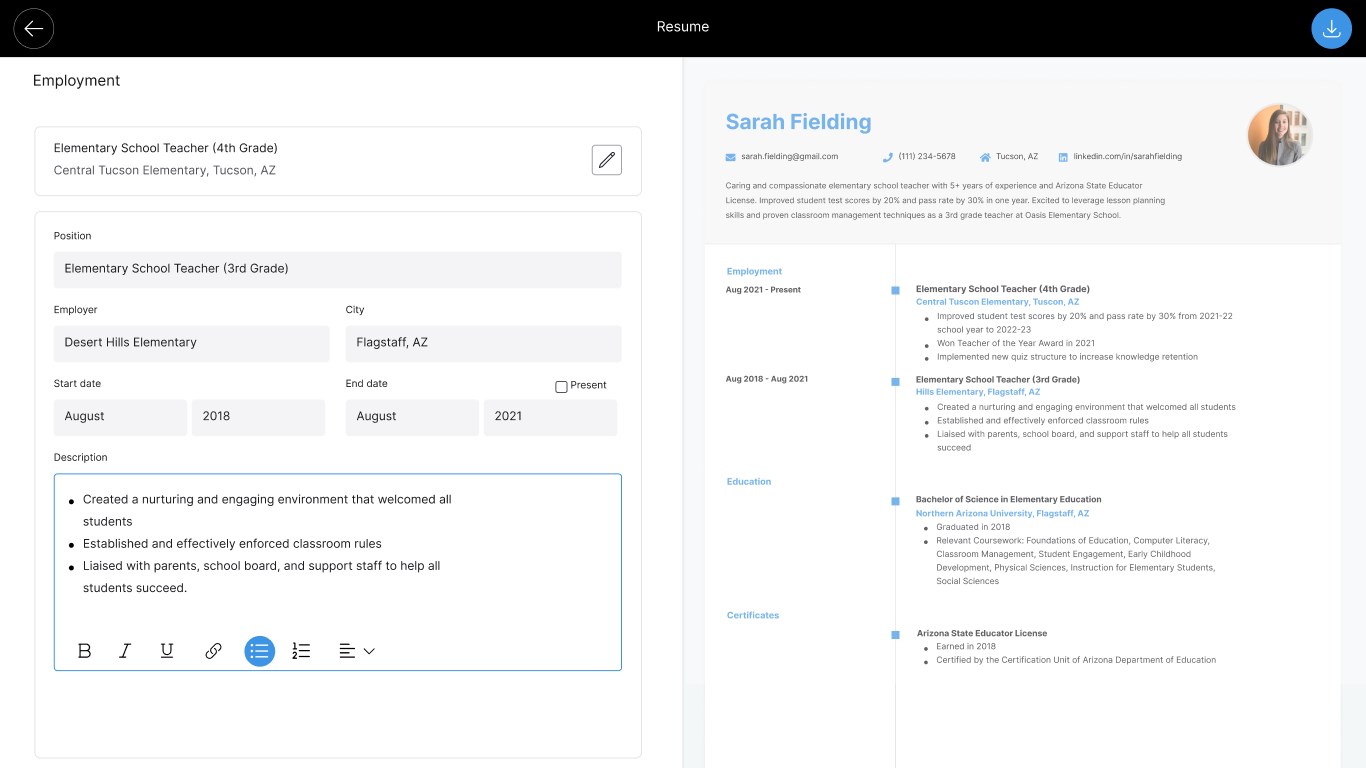Insert a link using chain icon
The width and height of the screenshot is (1366, 768).
213,651
